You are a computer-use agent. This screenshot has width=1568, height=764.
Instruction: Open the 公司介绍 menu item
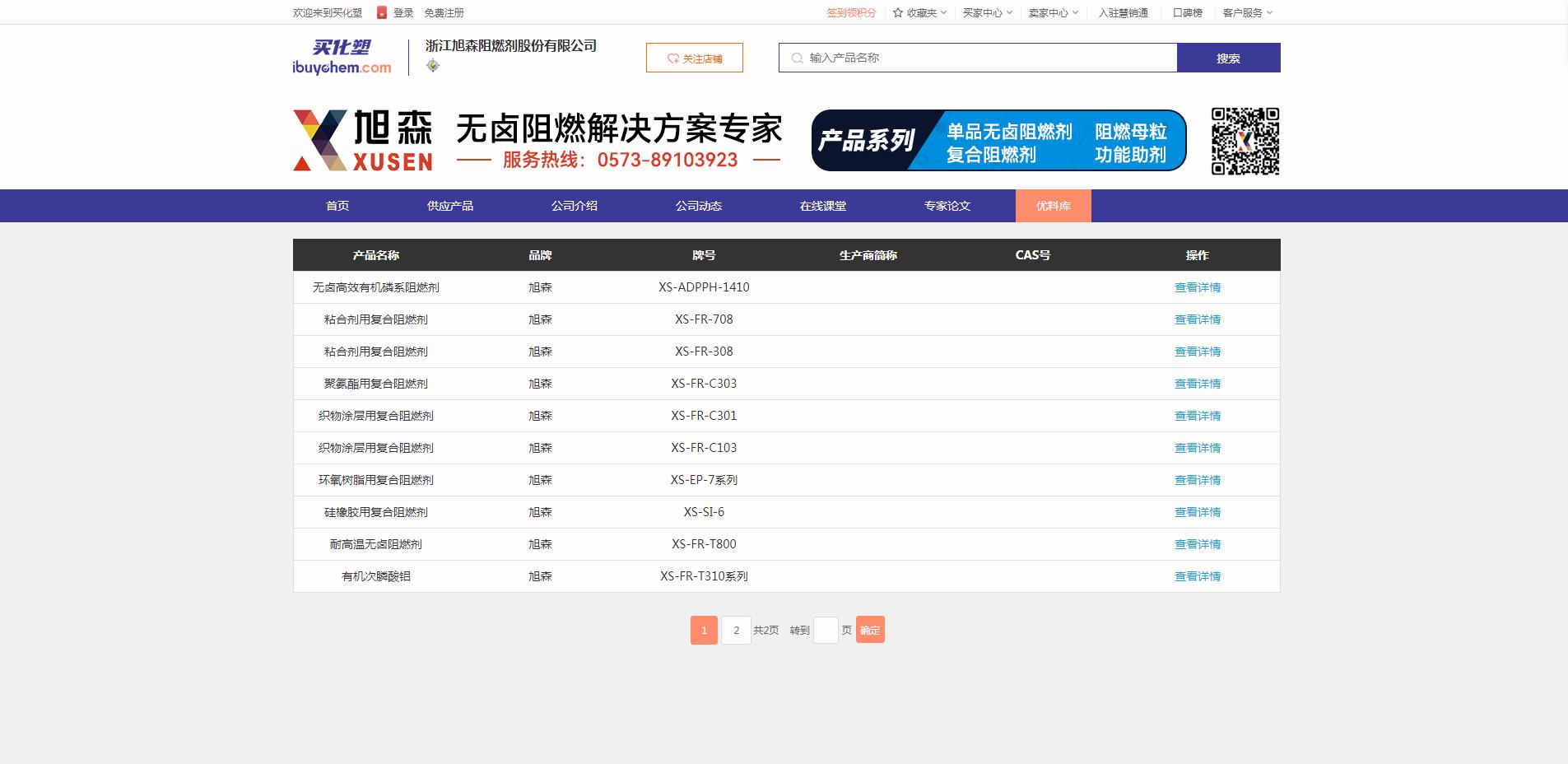pyautogui.click(x=575, y=206)
